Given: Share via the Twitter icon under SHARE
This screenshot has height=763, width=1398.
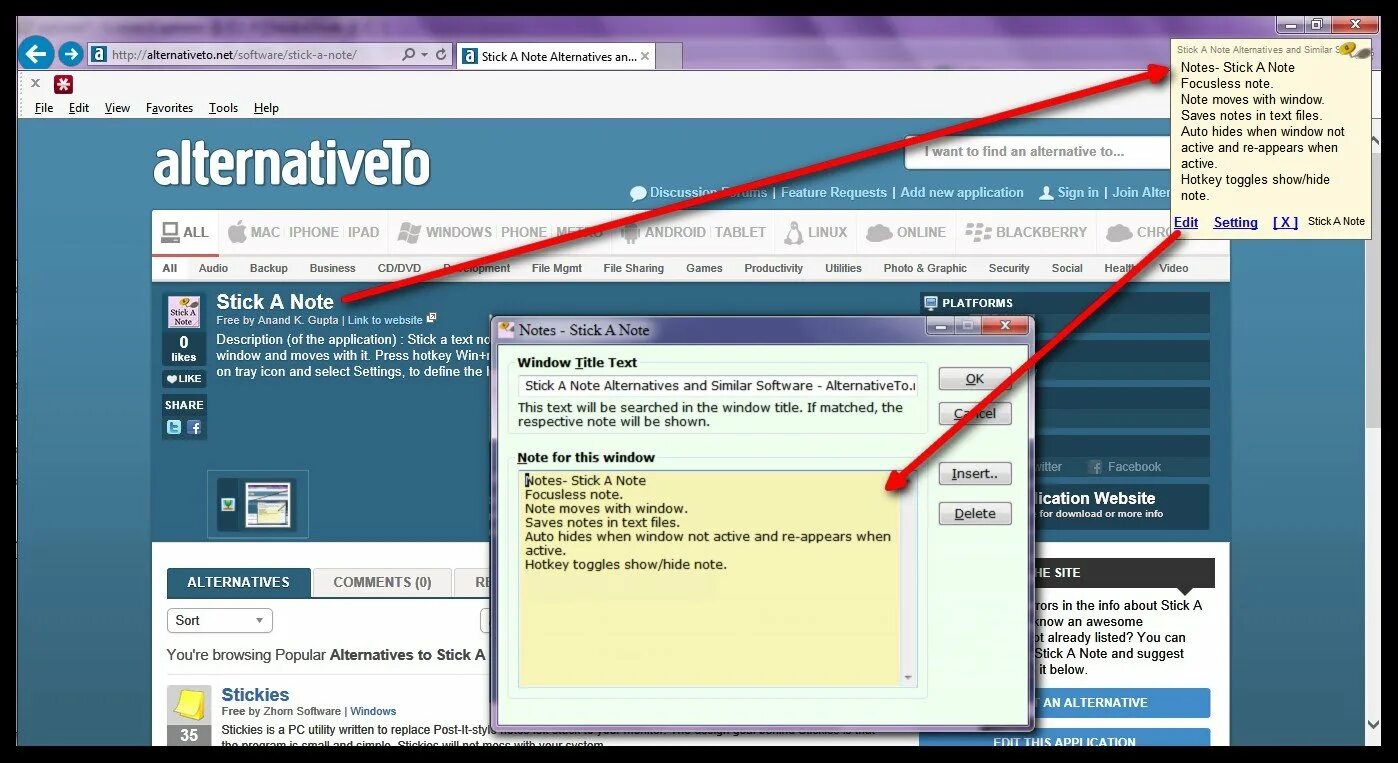Looking at the screenshot, I should pos(174,427).
